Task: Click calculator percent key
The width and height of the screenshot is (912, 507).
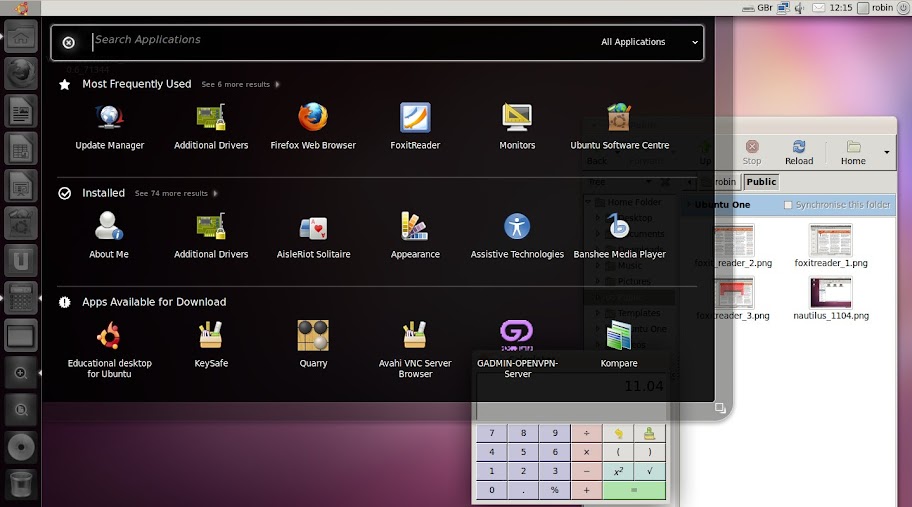Action: (555, 490)
